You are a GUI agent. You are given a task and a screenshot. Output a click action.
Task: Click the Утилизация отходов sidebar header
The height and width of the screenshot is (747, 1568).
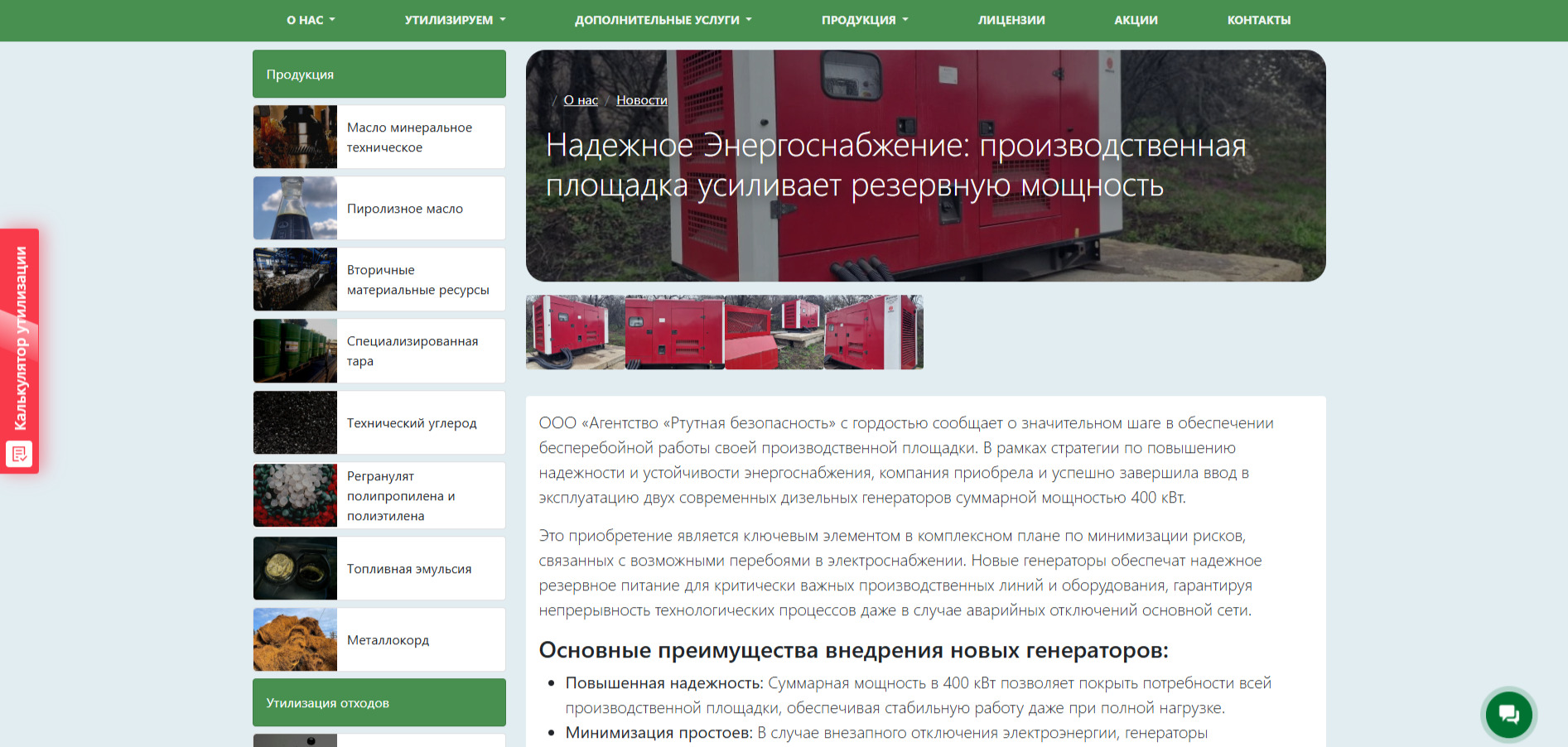click(379, 702)
